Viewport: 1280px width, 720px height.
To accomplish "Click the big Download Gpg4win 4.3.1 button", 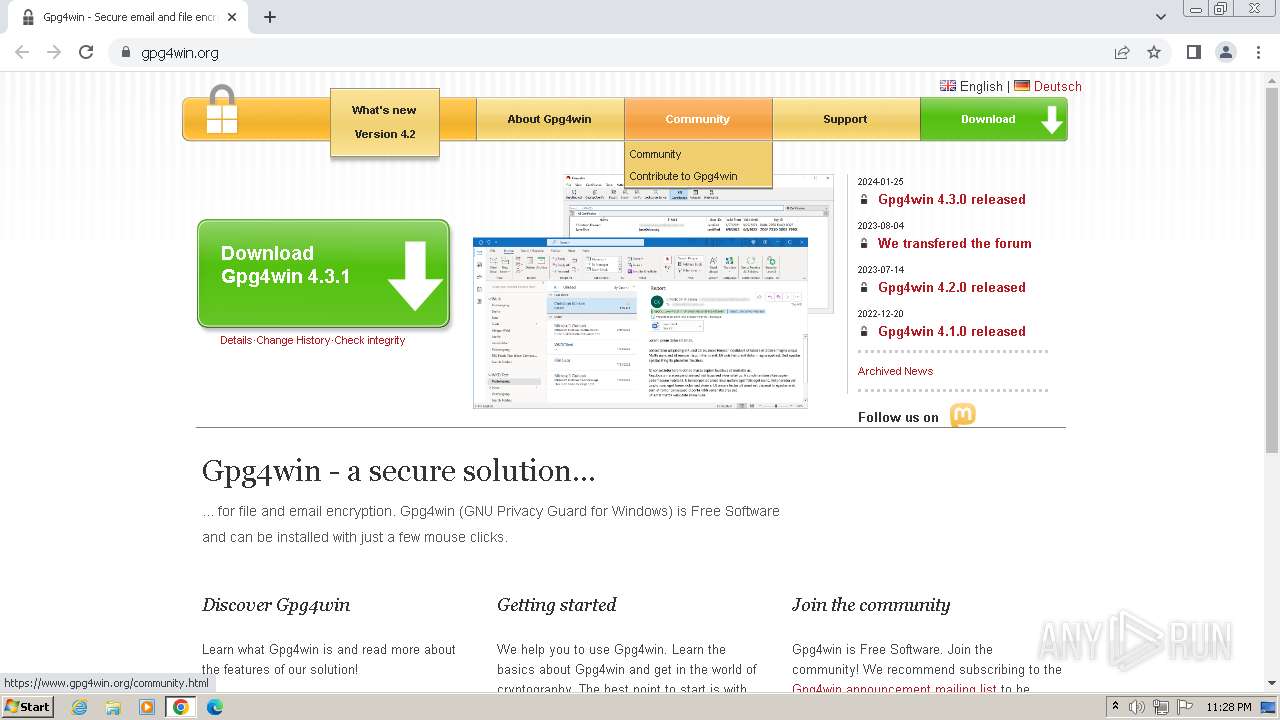I will click(323, 273).
